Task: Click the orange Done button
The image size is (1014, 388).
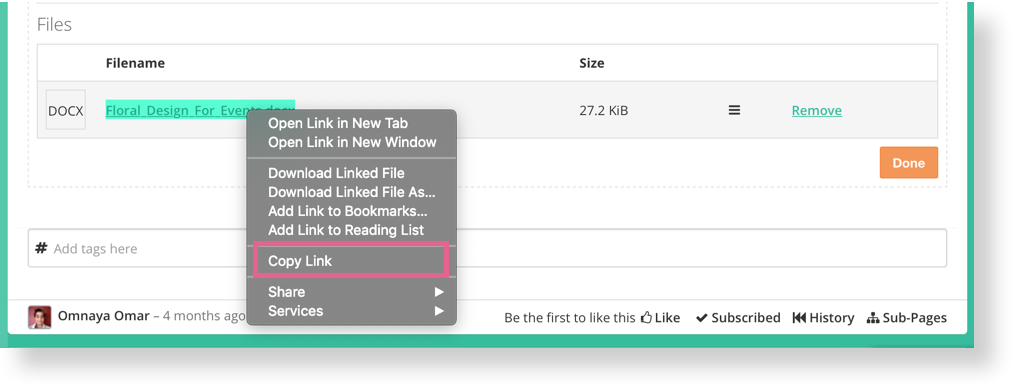Action: pyautogui.click(x=909, y=163)
